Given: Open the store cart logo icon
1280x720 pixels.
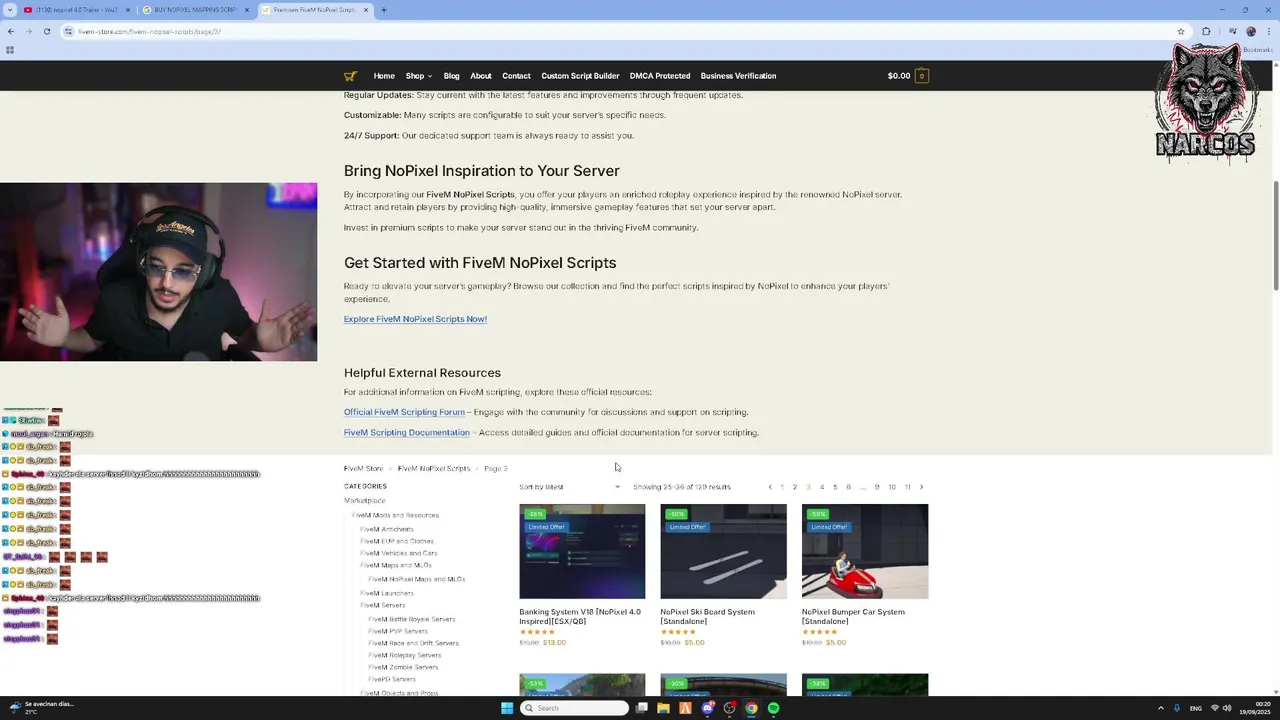Looking at the screenshot, I should tap(350, 76).
